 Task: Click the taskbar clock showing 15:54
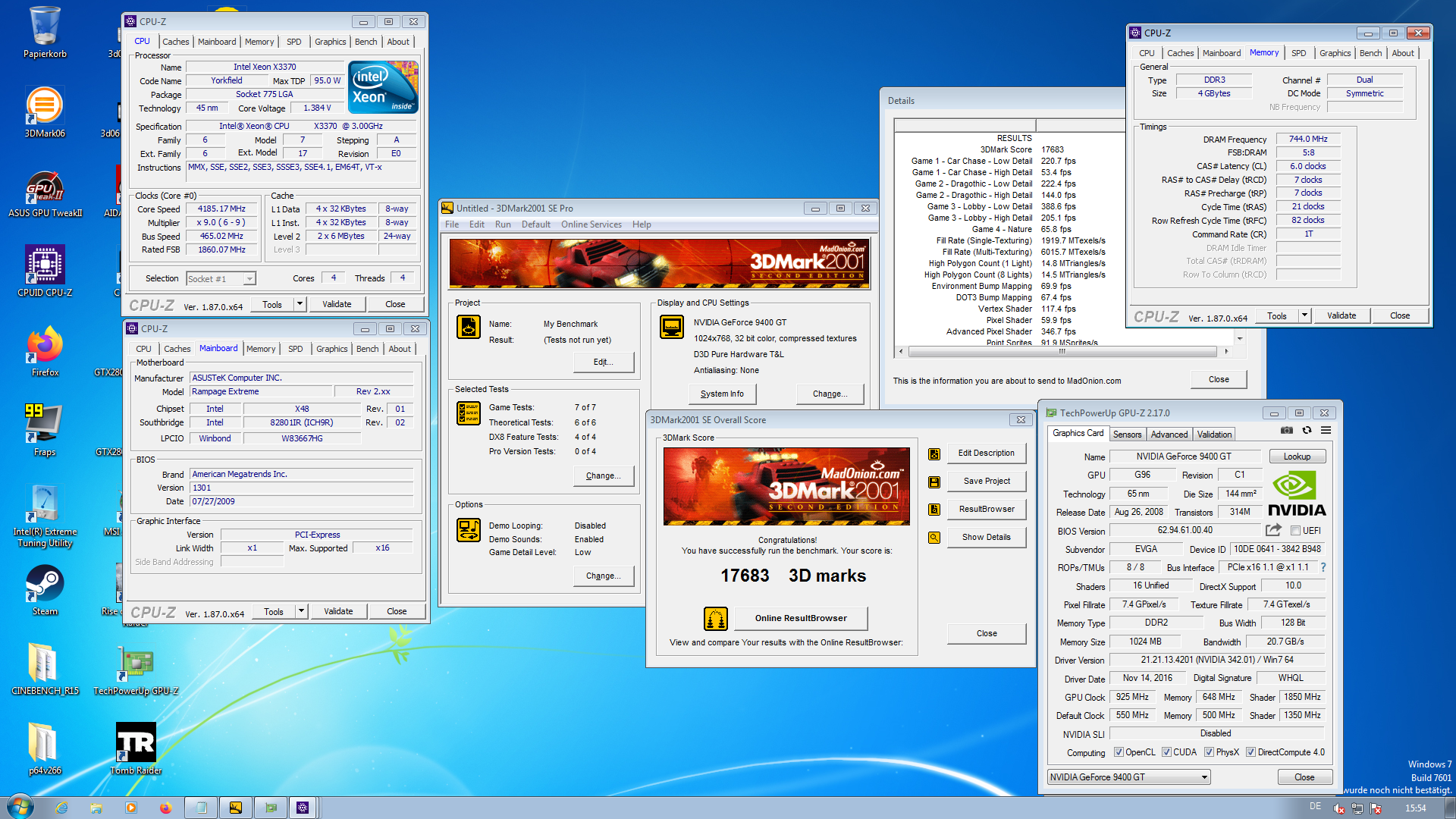click(1415, 808)
